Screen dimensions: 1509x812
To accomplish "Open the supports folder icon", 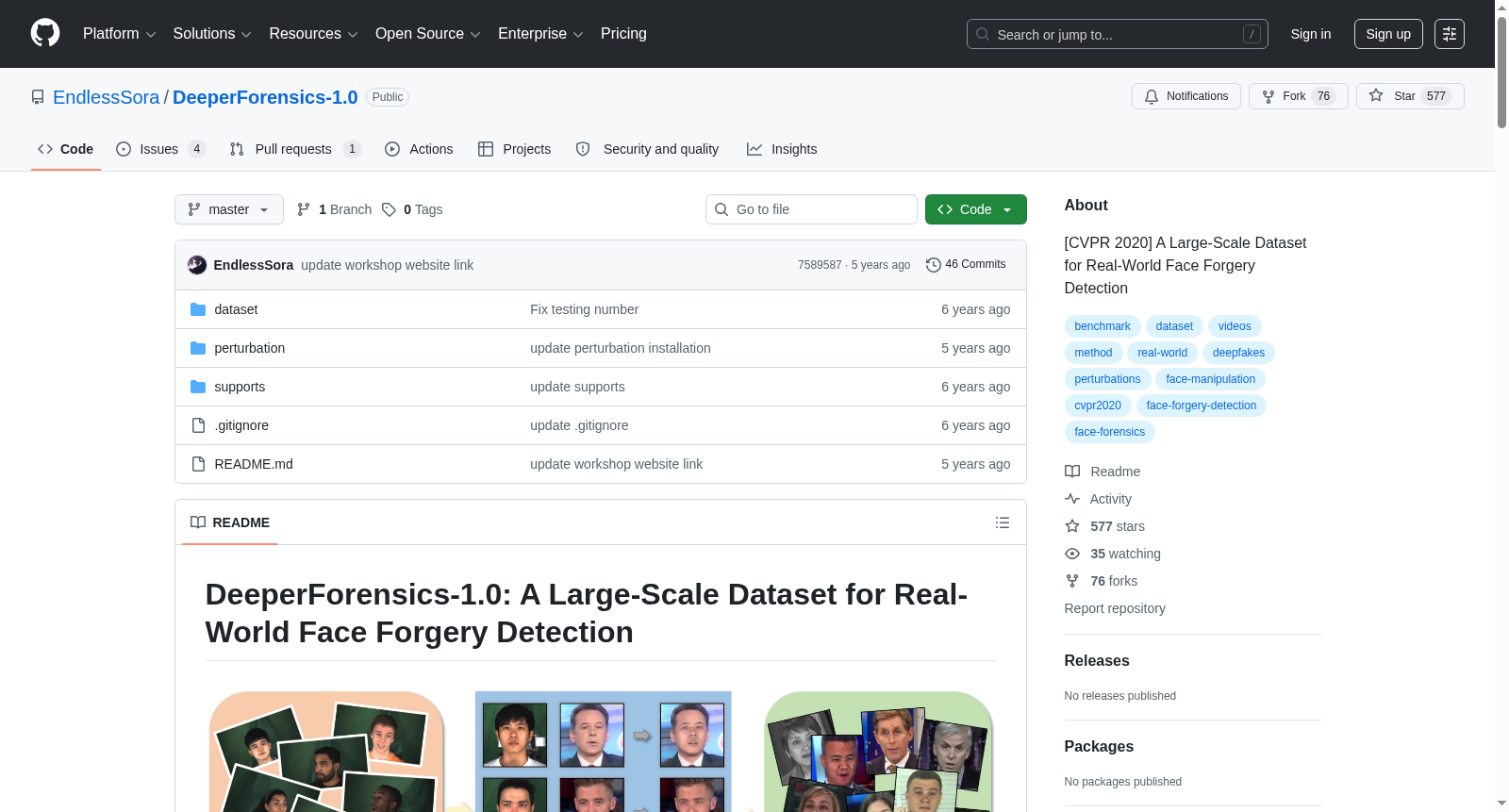I will tap(198, 387).
